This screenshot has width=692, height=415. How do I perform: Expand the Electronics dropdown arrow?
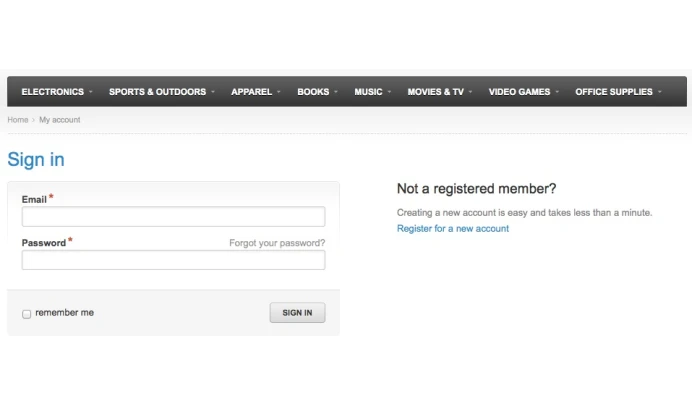90,92
